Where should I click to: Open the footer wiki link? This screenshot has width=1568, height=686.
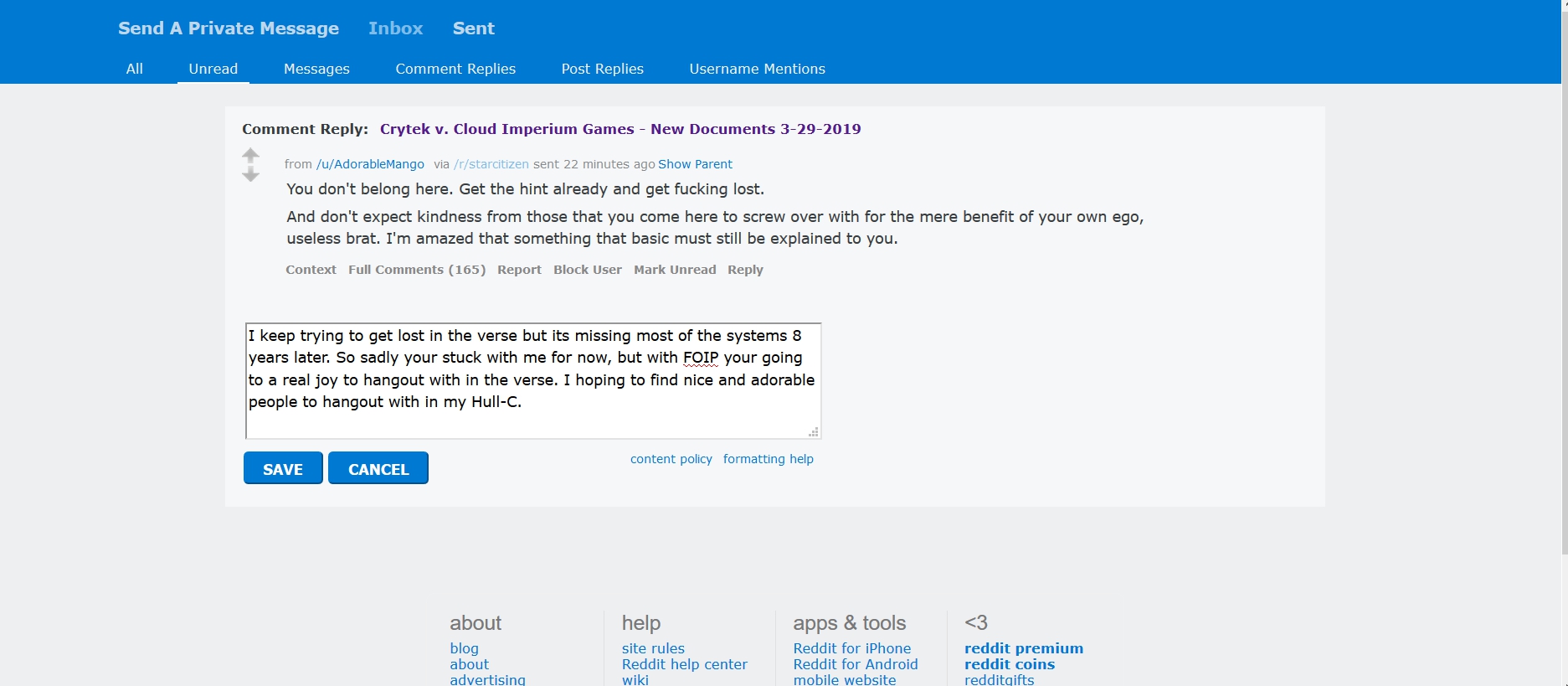[635, 679]
